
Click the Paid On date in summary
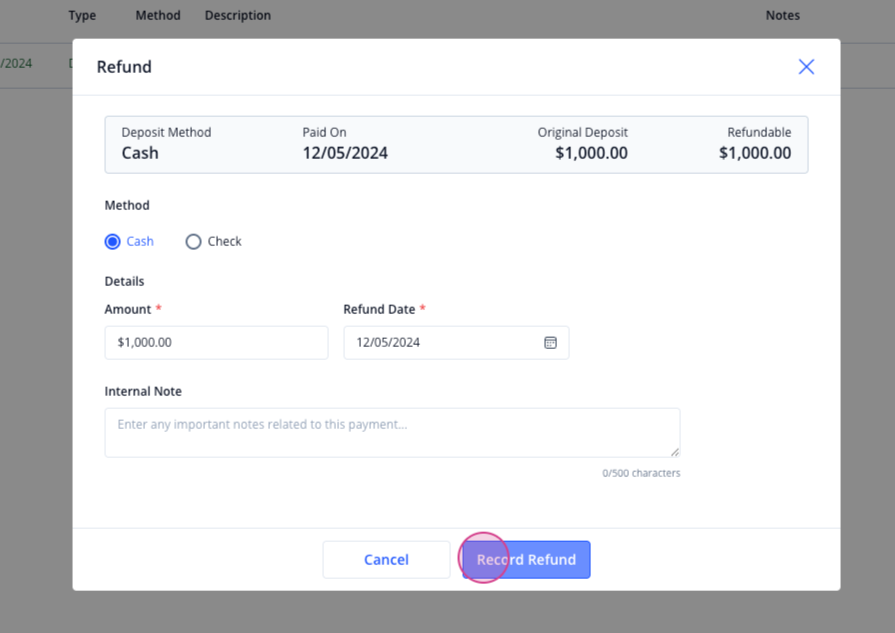tap(345, 153)
